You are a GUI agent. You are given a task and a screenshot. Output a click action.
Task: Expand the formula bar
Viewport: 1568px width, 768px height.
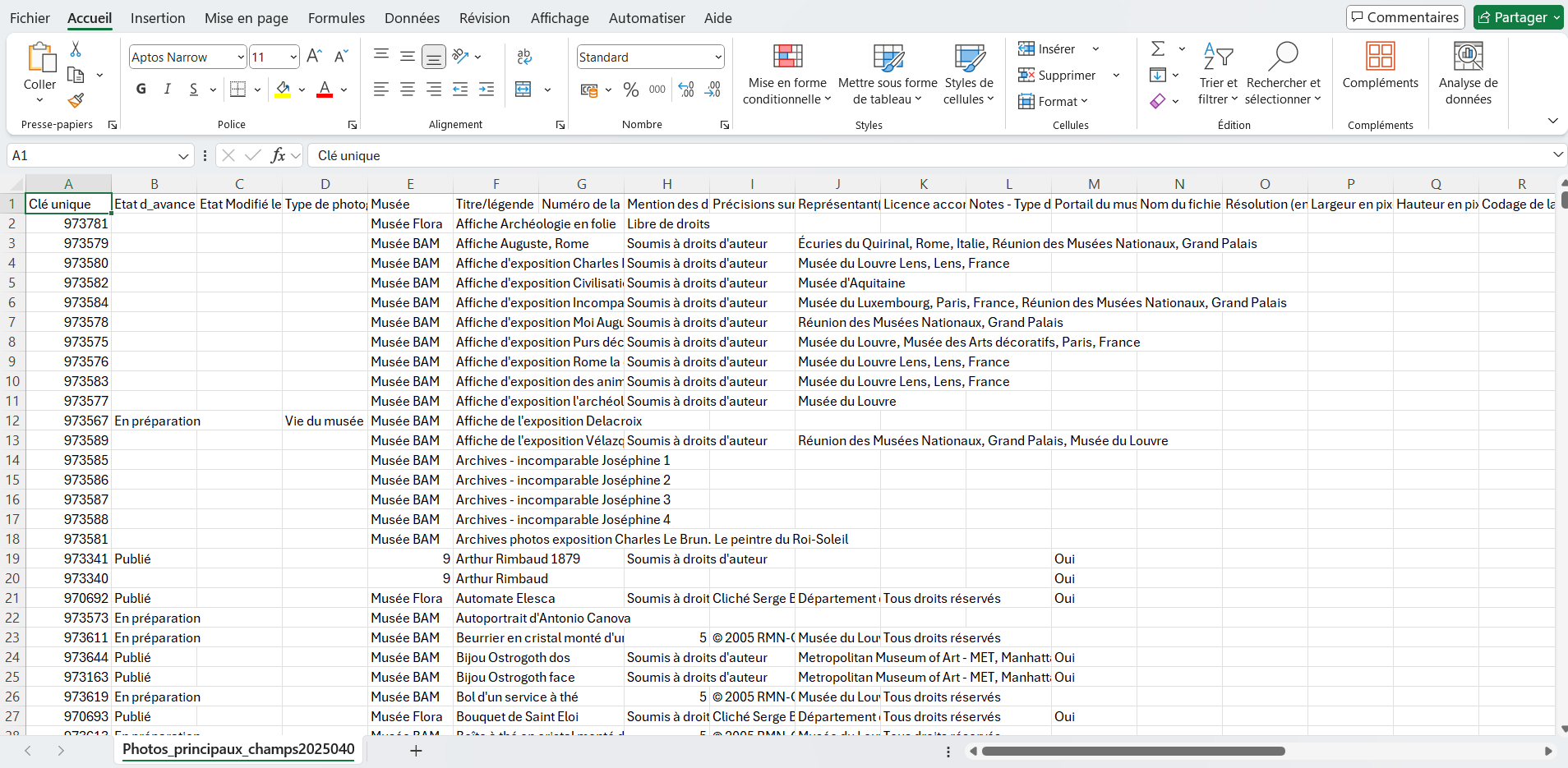1557,155
